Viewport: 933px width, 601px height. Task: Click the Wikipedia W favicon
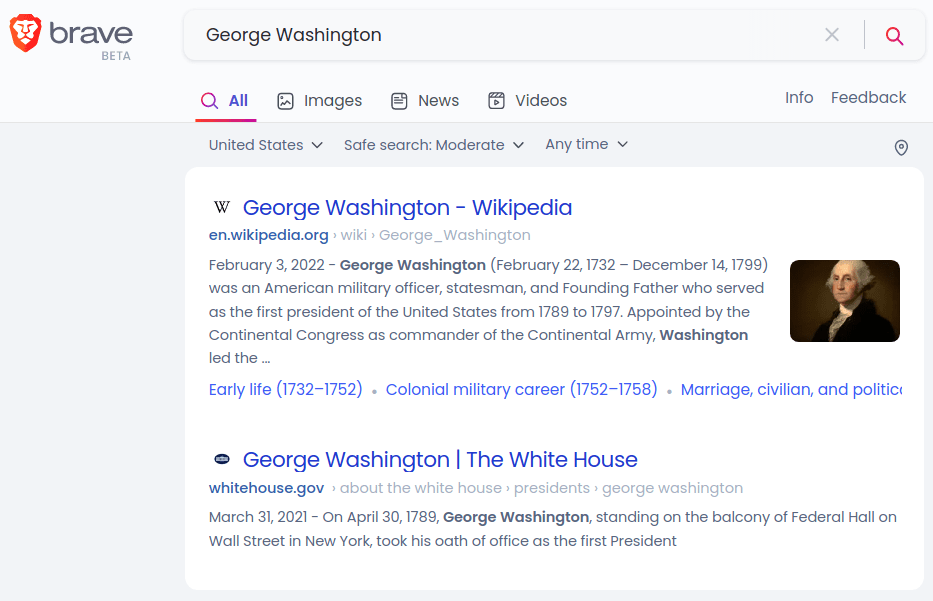point(221,207)
